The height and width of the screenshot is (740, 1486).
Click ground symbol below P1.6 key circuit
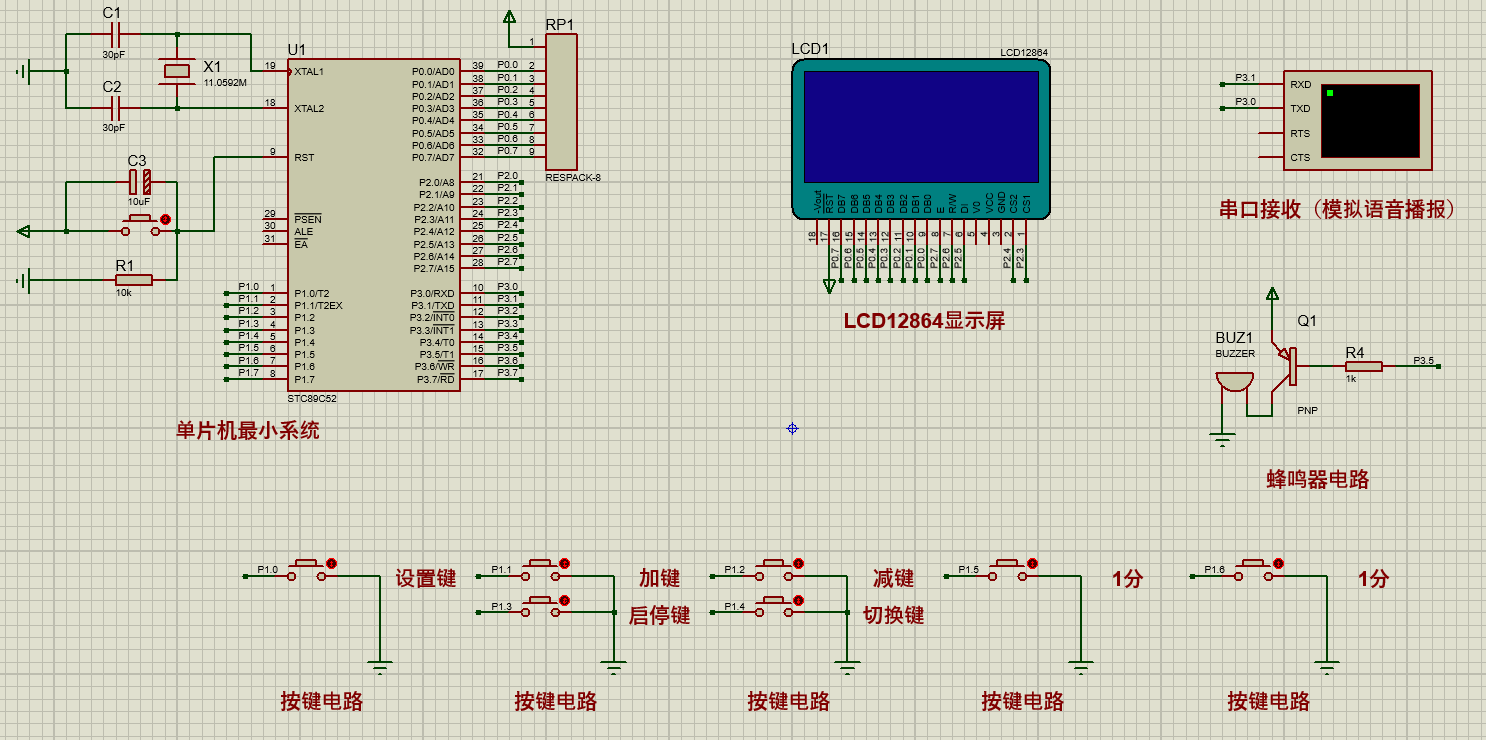(1326, 666)
